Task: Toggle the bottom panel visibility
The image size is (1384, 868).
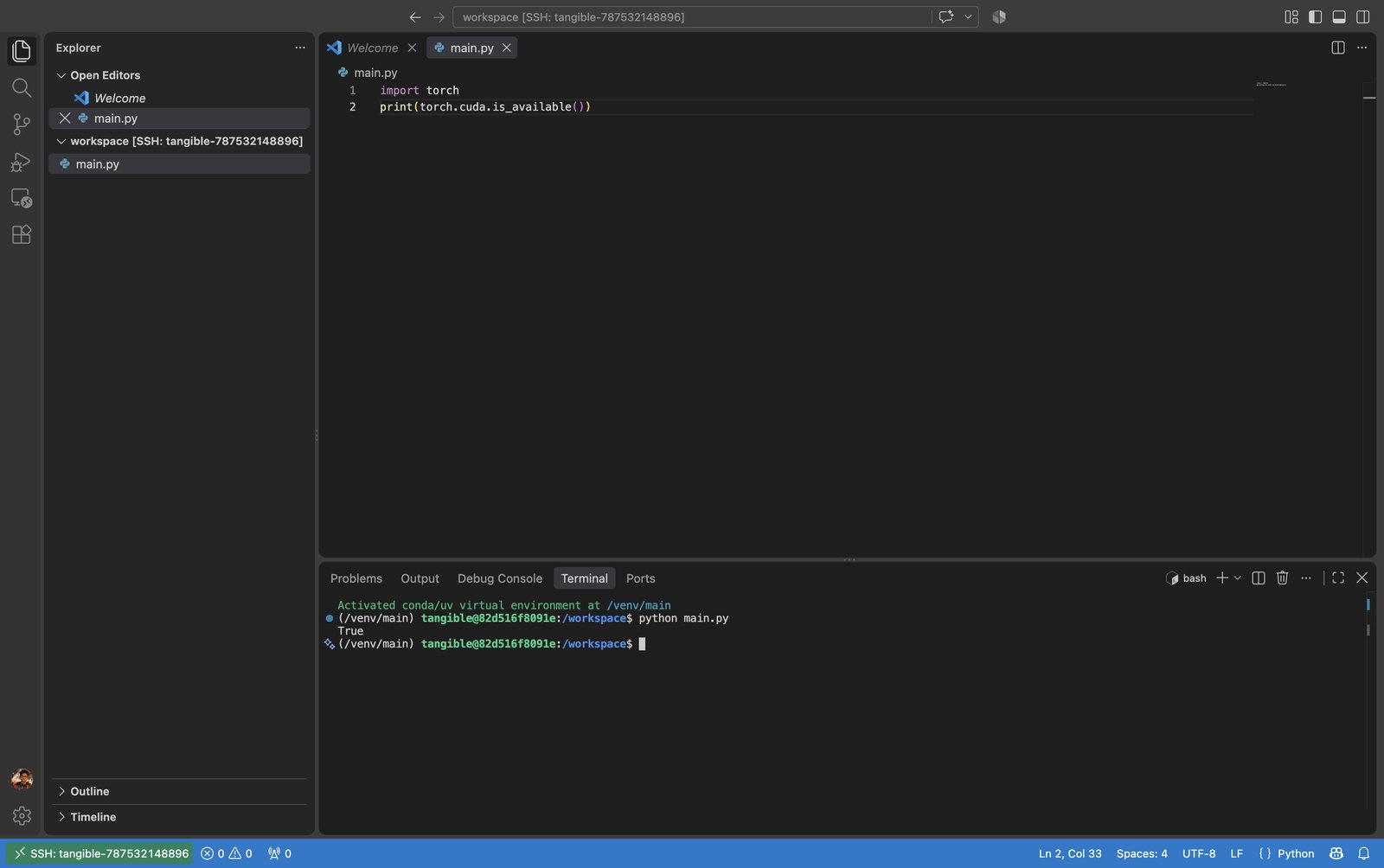Action: (1339, 16)
